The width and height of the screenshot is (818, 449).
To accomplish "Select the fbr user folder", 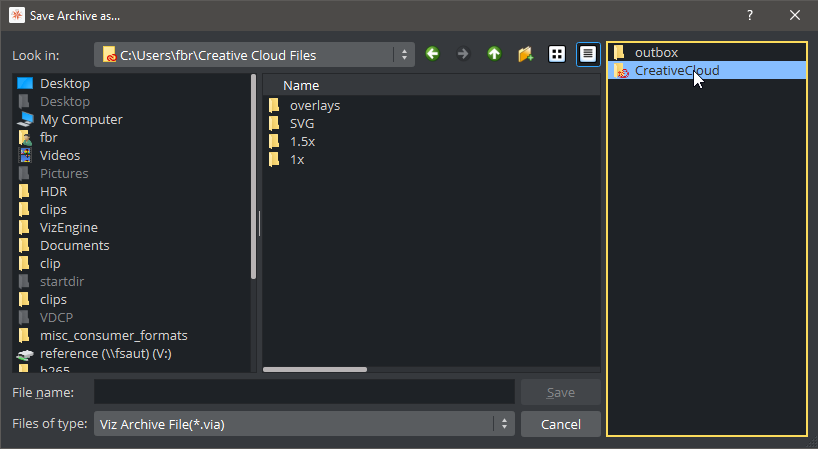I will [49, 137].
